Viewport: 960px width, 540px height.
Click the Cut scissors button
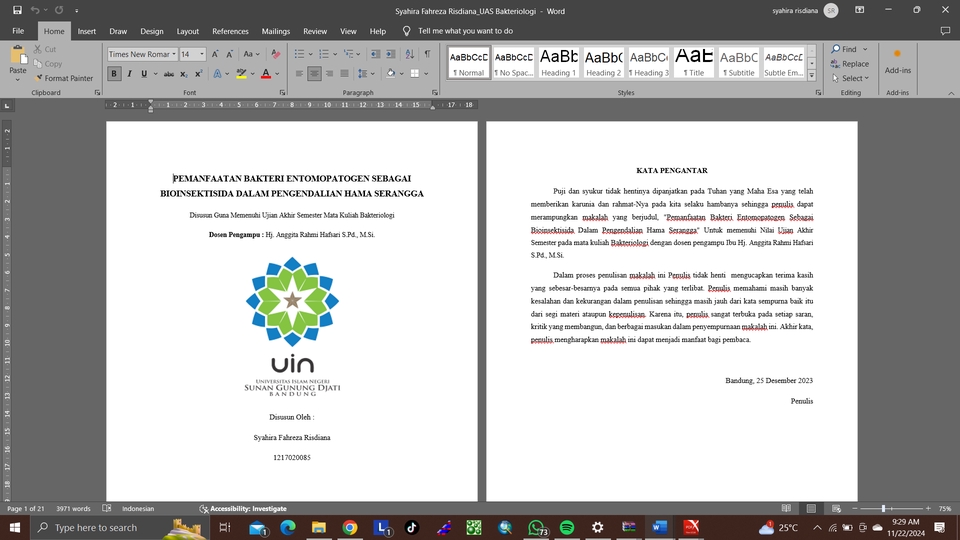tap(45, 49)
